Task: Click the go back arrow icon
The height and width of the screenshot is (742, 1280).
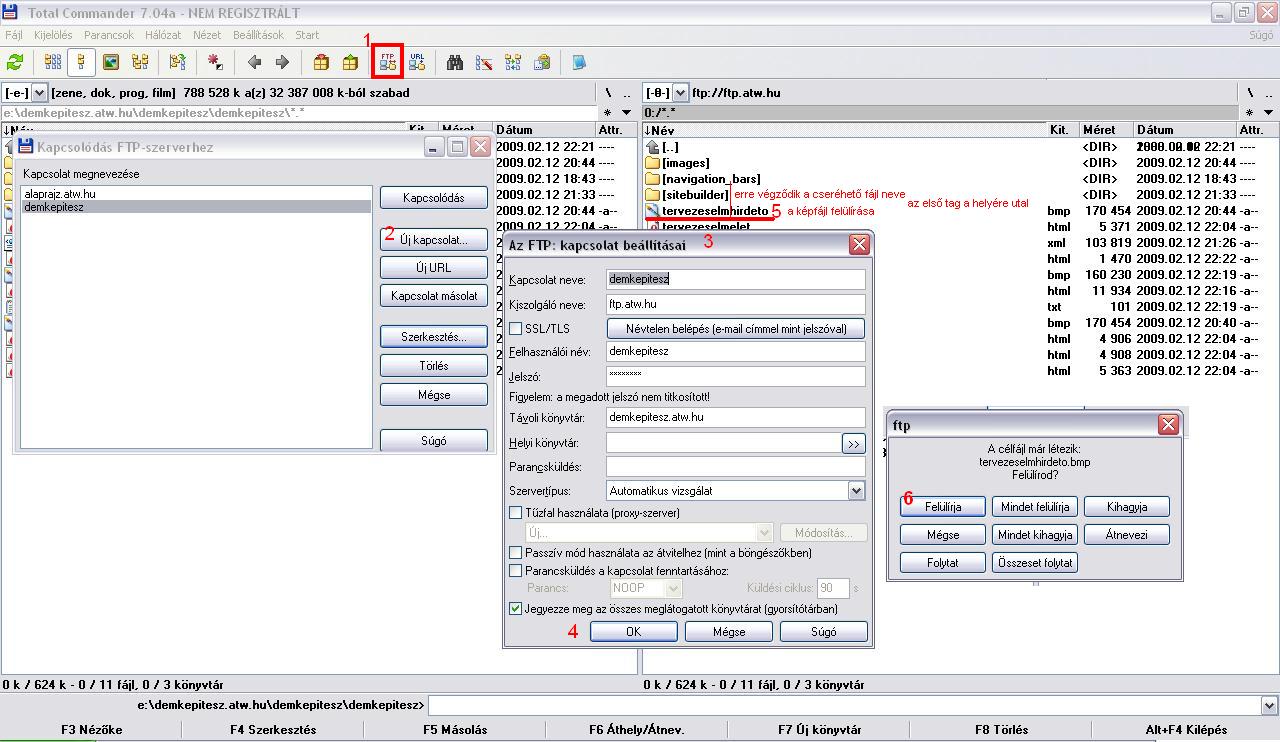Action: [254, 62]
